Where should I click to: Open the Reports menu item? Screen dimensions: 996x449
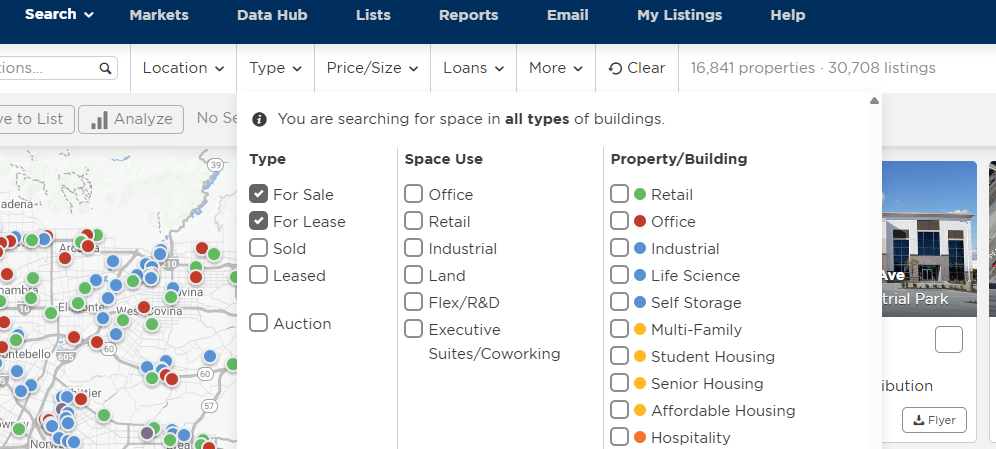469,15
